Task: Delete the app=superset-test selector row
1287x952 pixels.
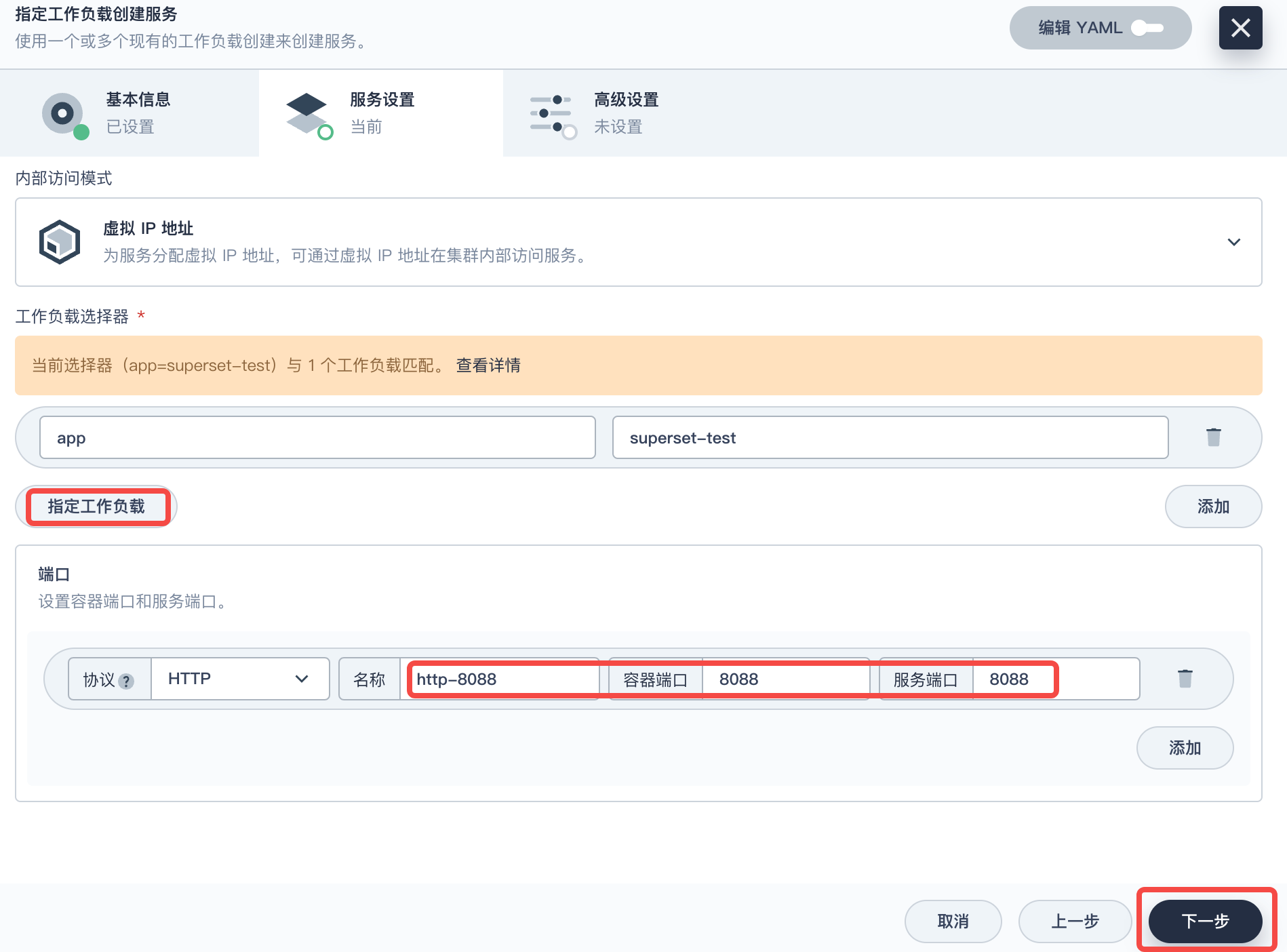Action: point(1213,437)
